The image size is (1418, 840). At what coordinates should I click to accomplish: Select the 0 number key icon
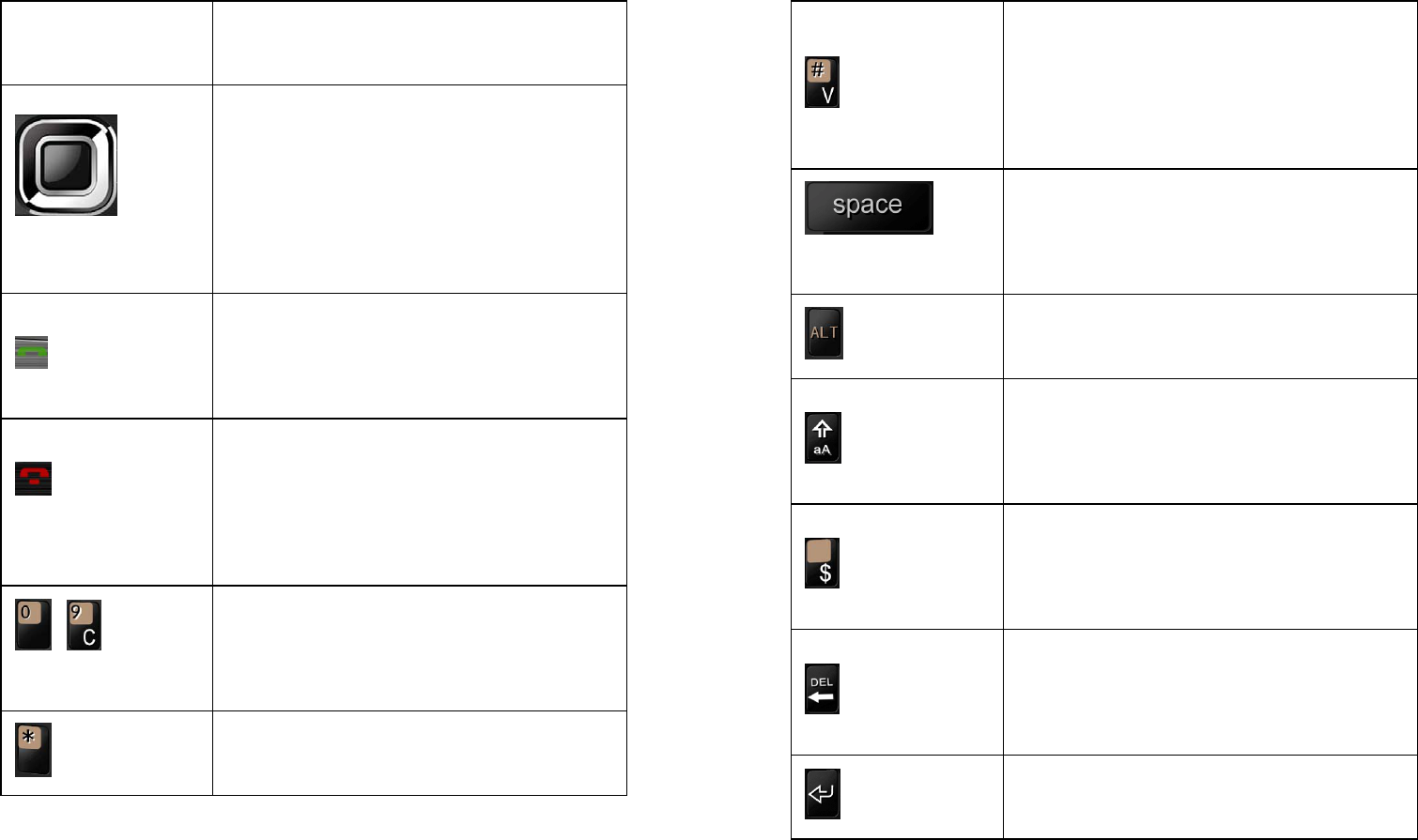pos(33,625)
